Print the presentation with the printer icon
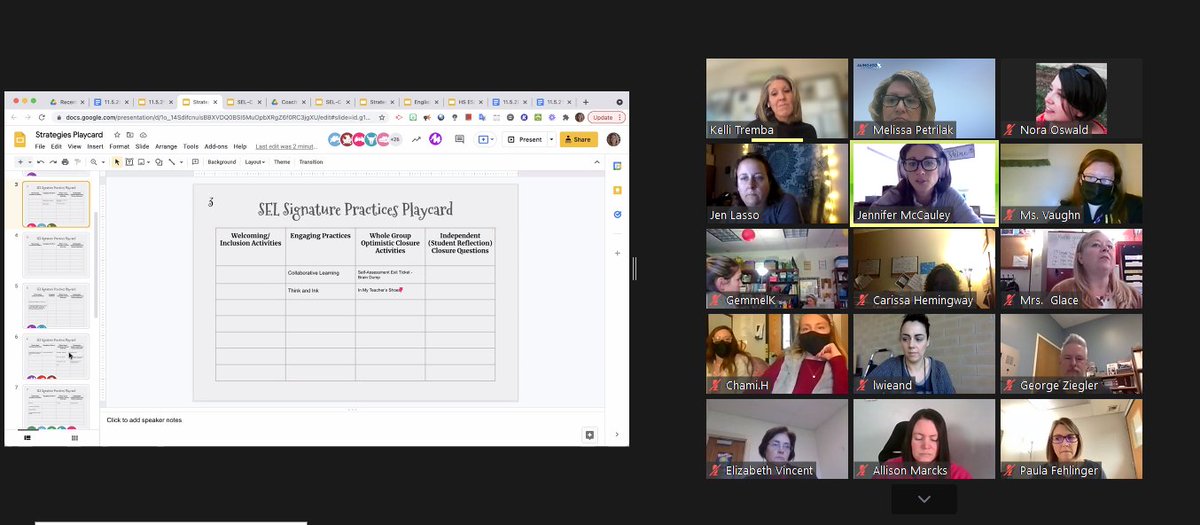 (x=65, y=162)
